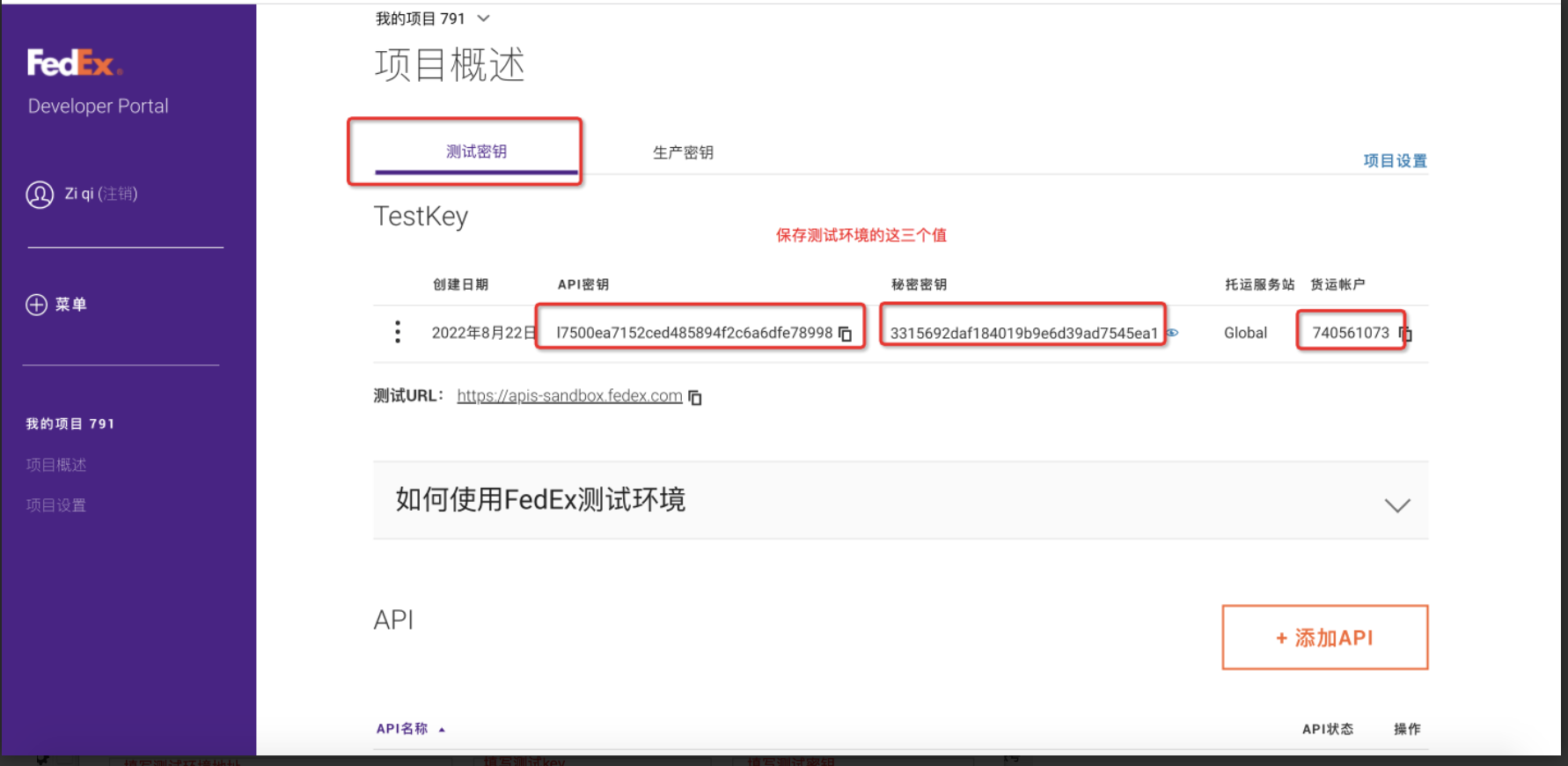This screenshot has width=1568, height=766.
Task: Select 项目设置 in the sidebar
Action: pyautogui.click(x=56, y=505)
